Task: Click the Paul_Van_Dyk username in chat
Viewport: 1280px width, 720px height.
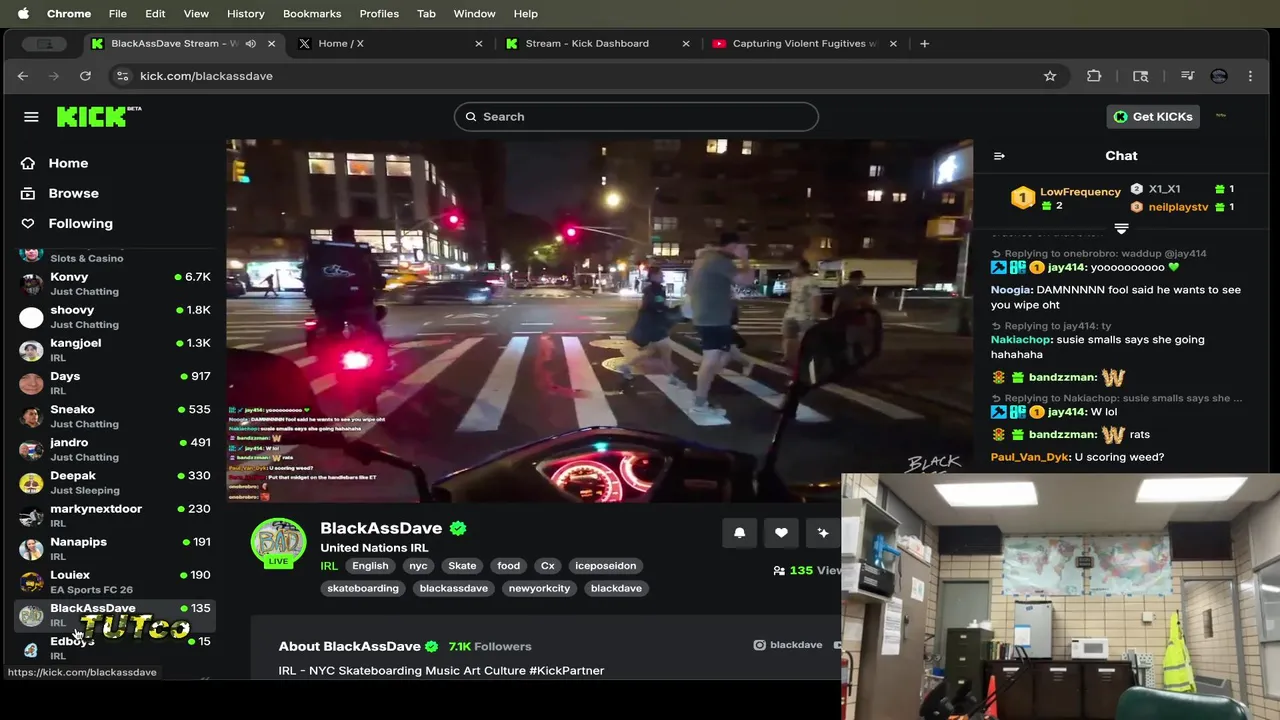Action: (x=1030, y=457)
